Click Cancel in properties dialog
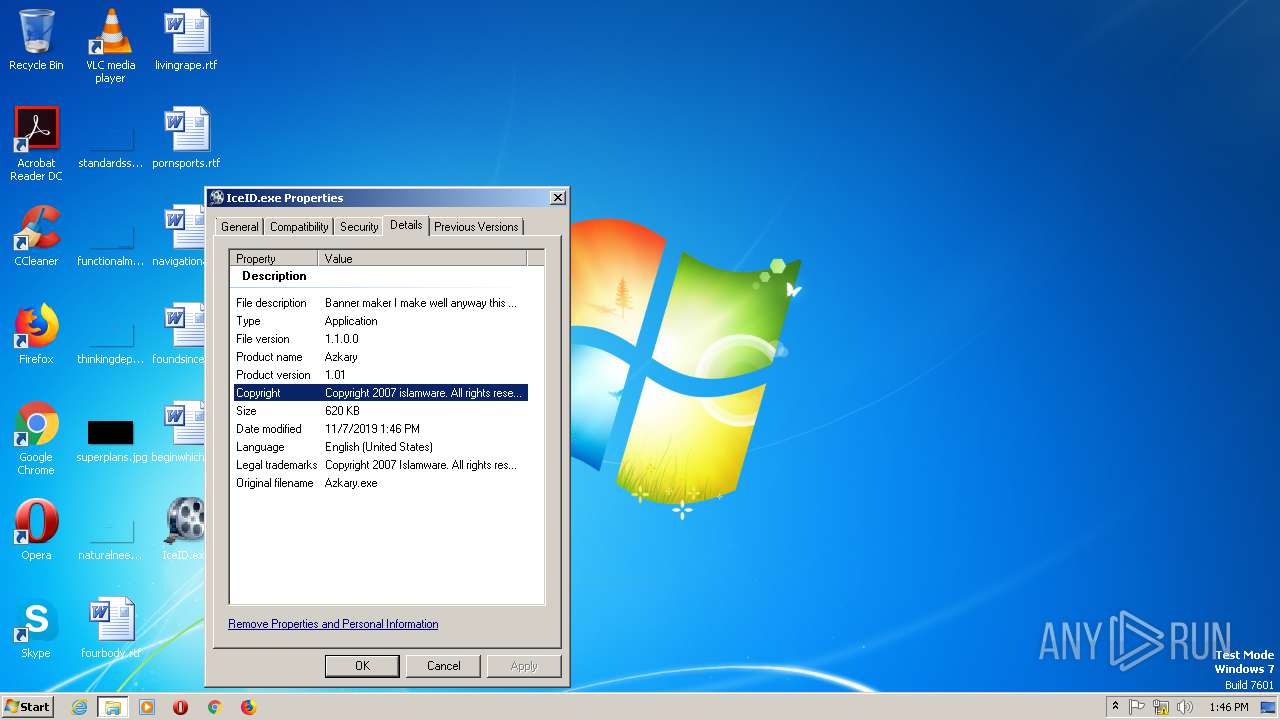 coord(443,666)
